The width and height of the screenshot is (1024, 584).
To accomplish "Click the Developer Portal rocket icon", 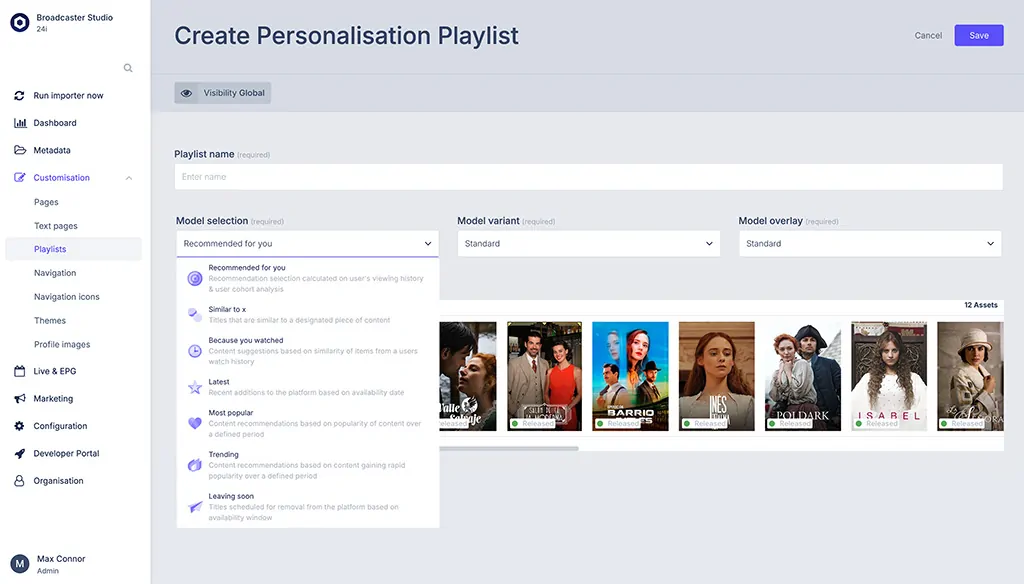I will [x=20, y=453].
